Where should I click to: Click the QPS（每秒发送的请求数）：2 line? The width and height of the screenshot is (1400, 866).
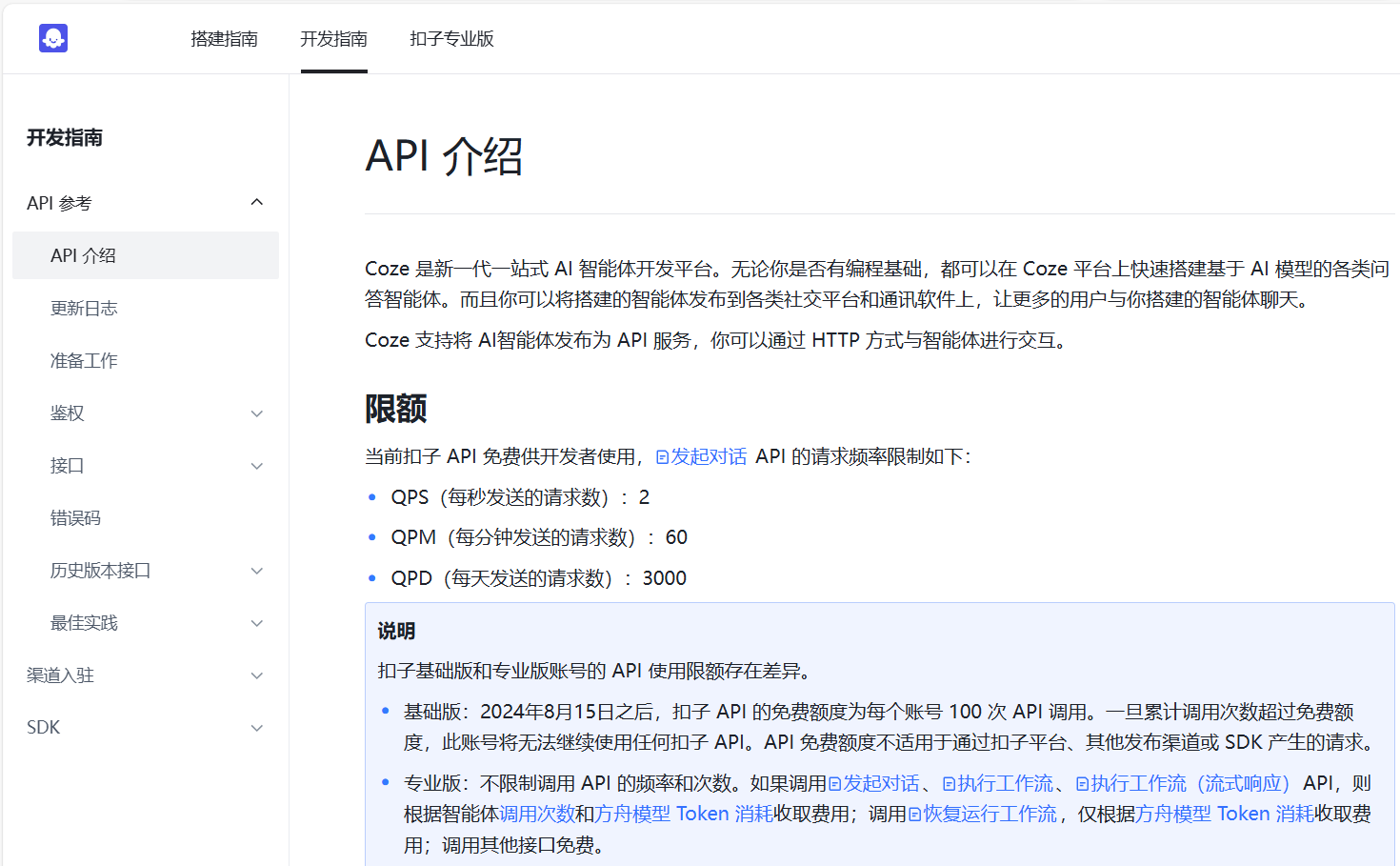point(520,497)
